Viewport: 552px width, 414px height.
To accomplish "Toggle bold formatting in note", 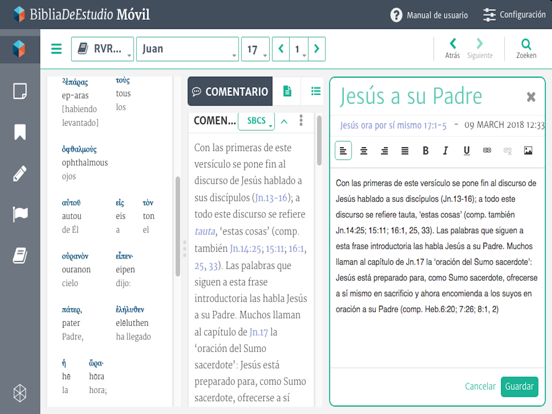I will [x=425, y=151].
